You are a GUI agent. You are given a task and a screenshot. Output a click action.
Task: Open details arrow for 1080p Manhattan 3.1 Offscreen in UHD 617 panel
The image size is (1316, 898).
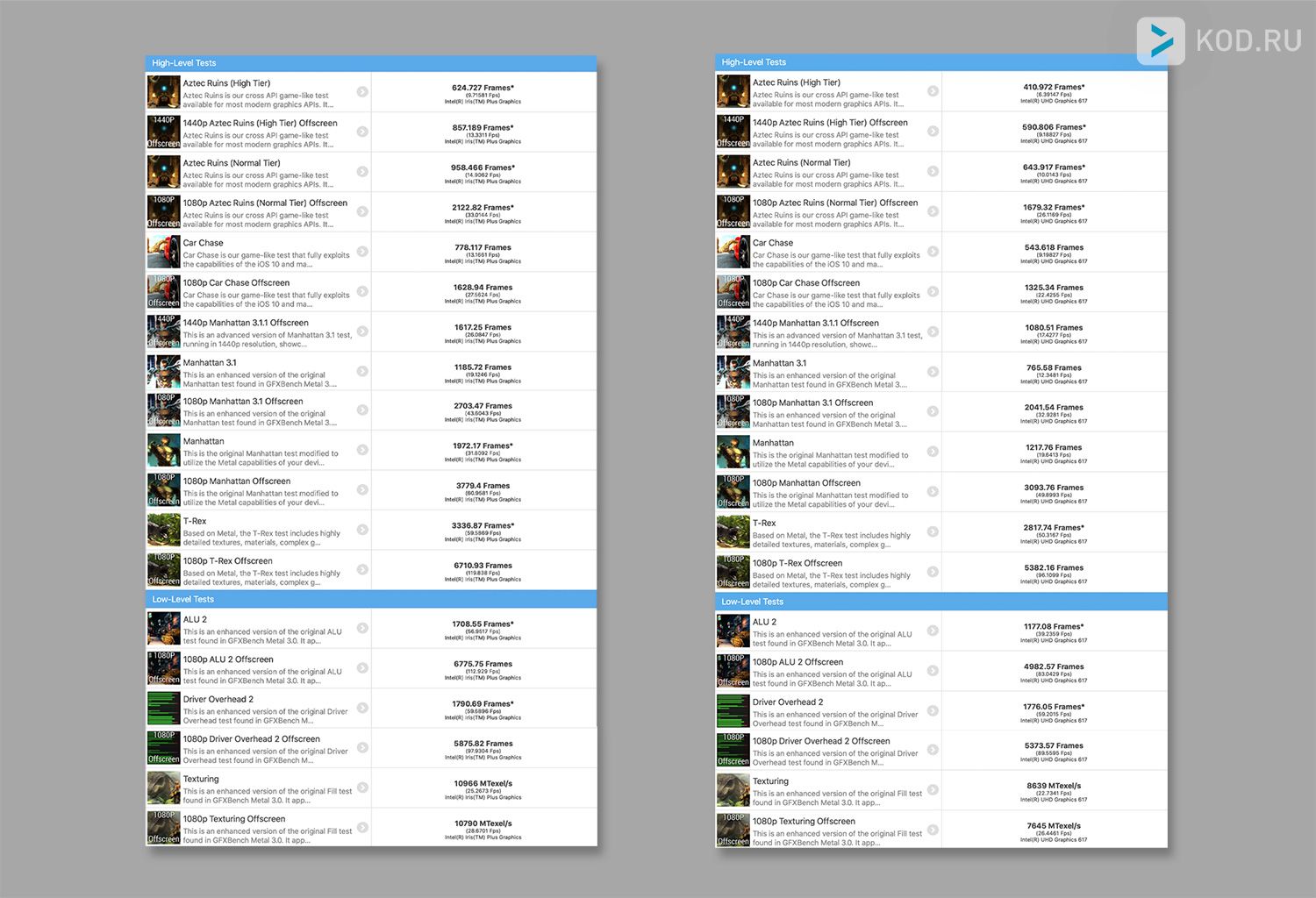[x=933, y=411]
